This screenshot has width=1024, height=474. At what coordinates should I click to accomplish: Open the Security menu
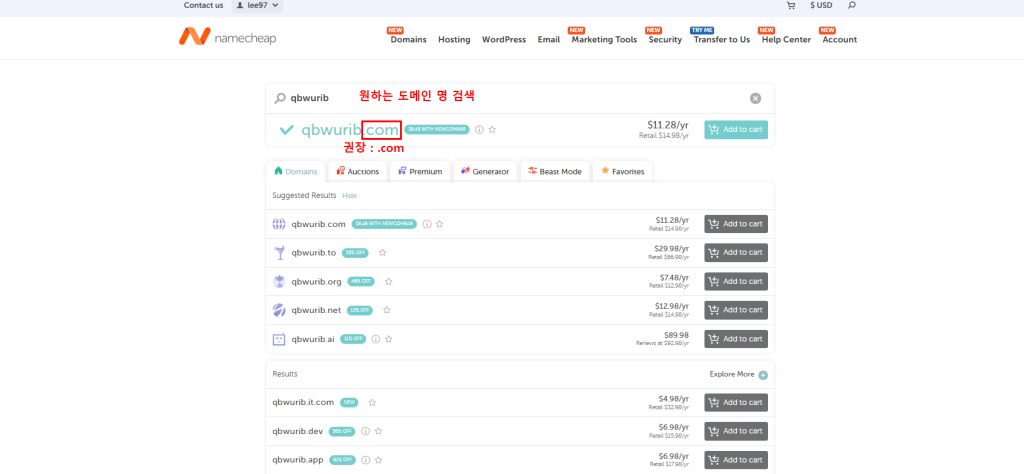coord(665,39)
